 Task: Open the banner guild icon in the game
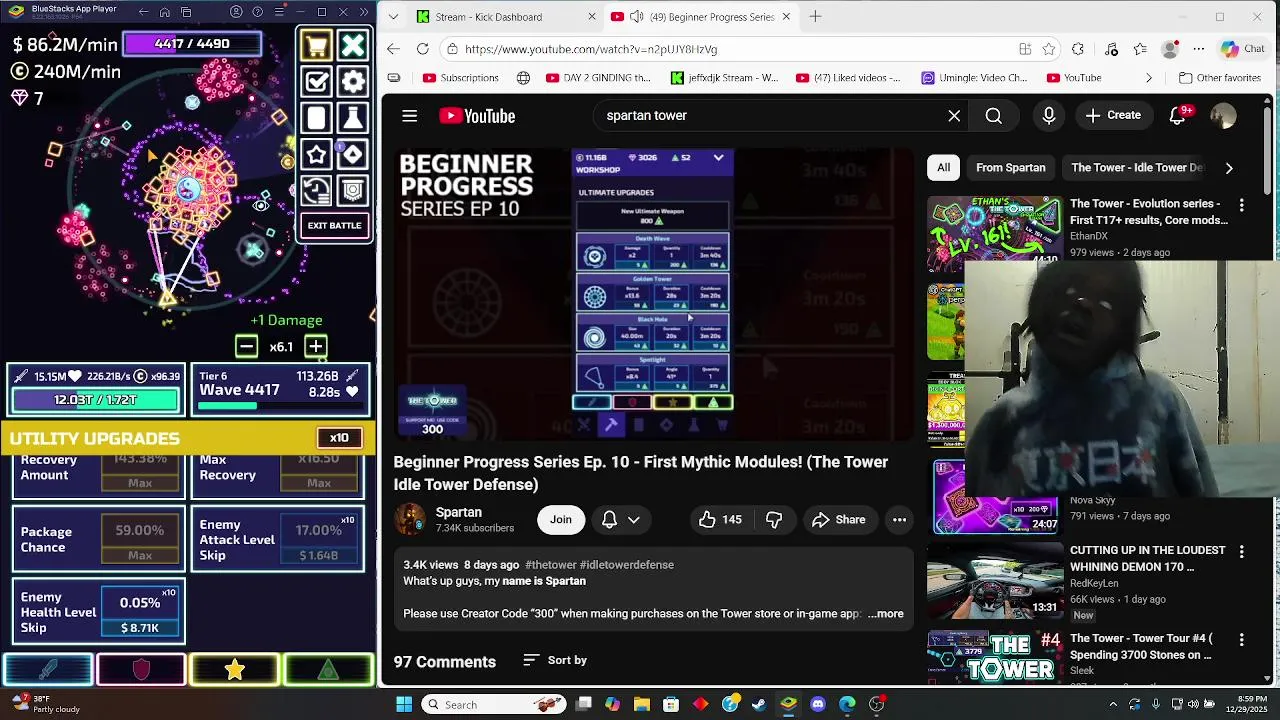[353, 190]
